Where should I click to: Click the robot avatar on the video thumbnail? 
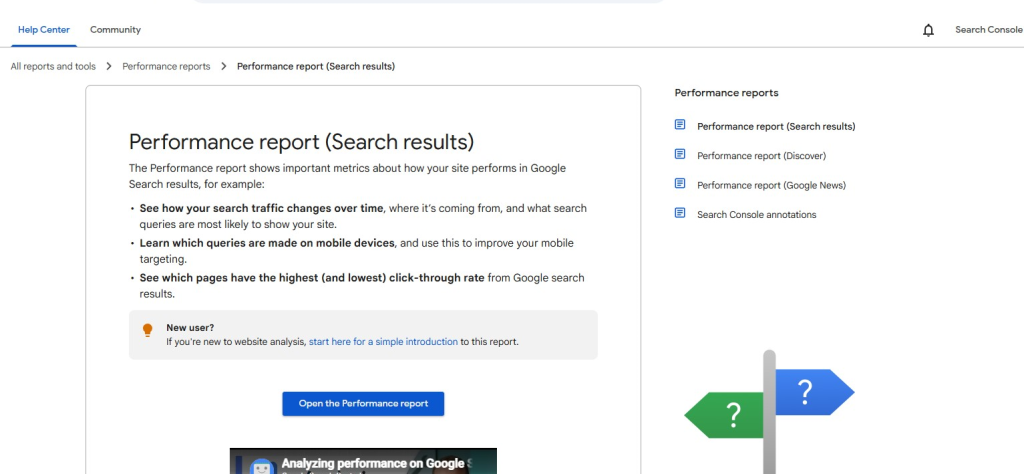[262, 466]
